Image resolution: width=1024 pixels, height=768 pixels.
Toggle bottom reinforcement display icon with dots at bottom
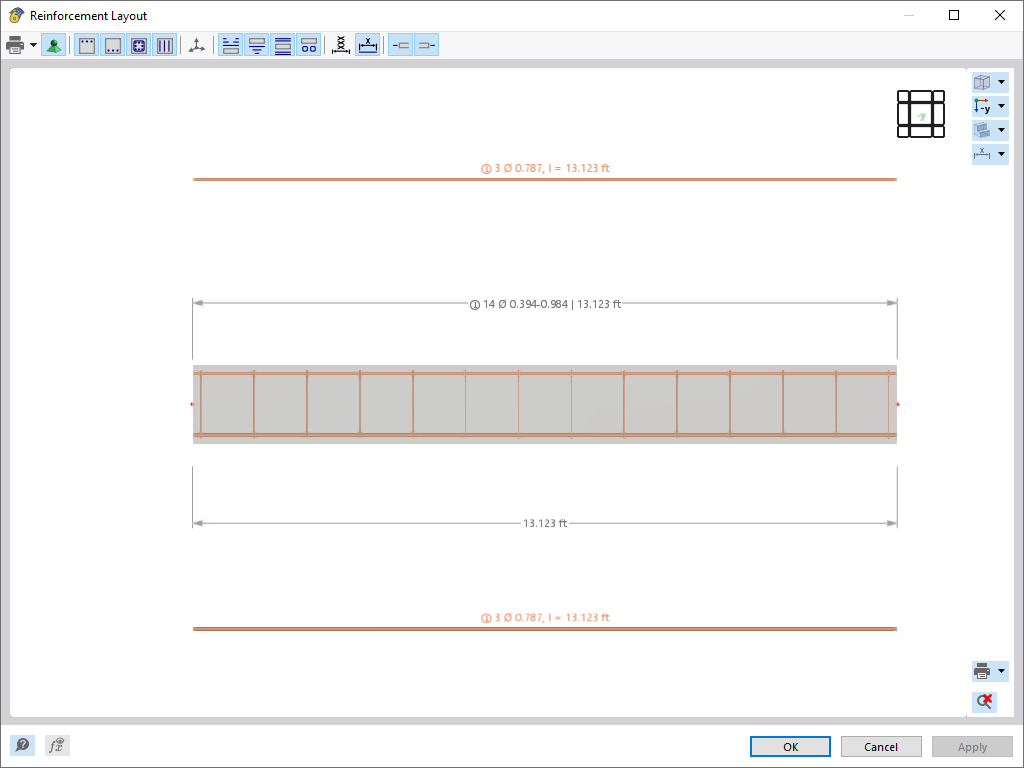[113, 45]
